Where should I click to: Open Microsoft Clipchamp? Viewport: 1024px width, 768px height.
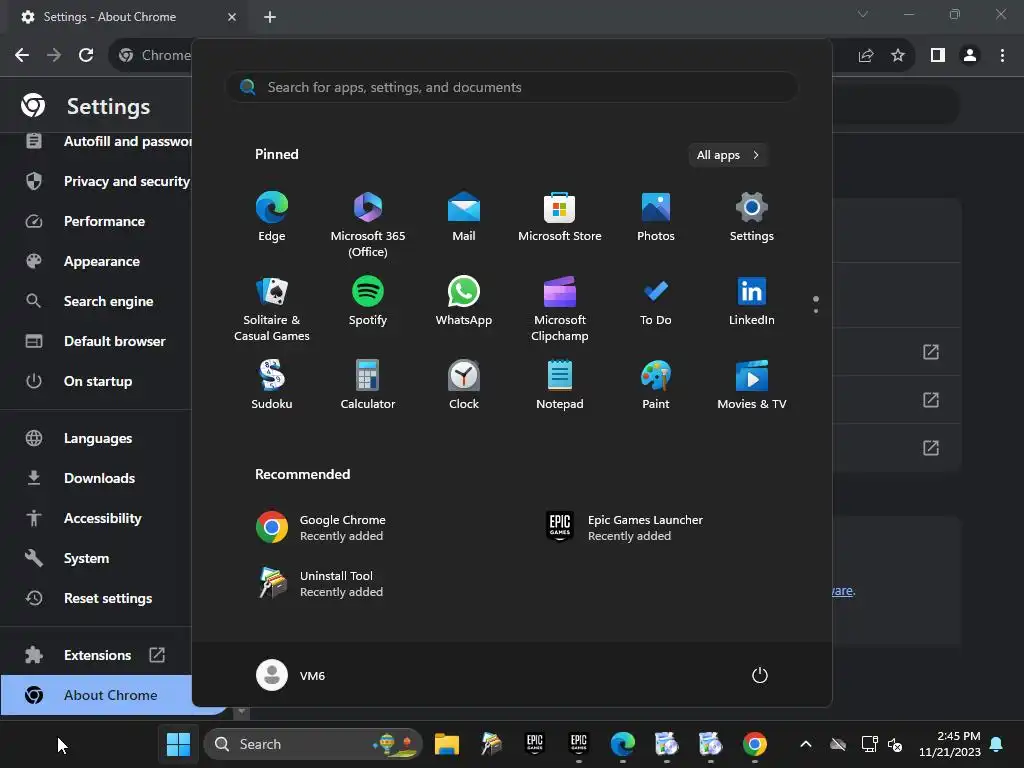click(x=560, y=308)
